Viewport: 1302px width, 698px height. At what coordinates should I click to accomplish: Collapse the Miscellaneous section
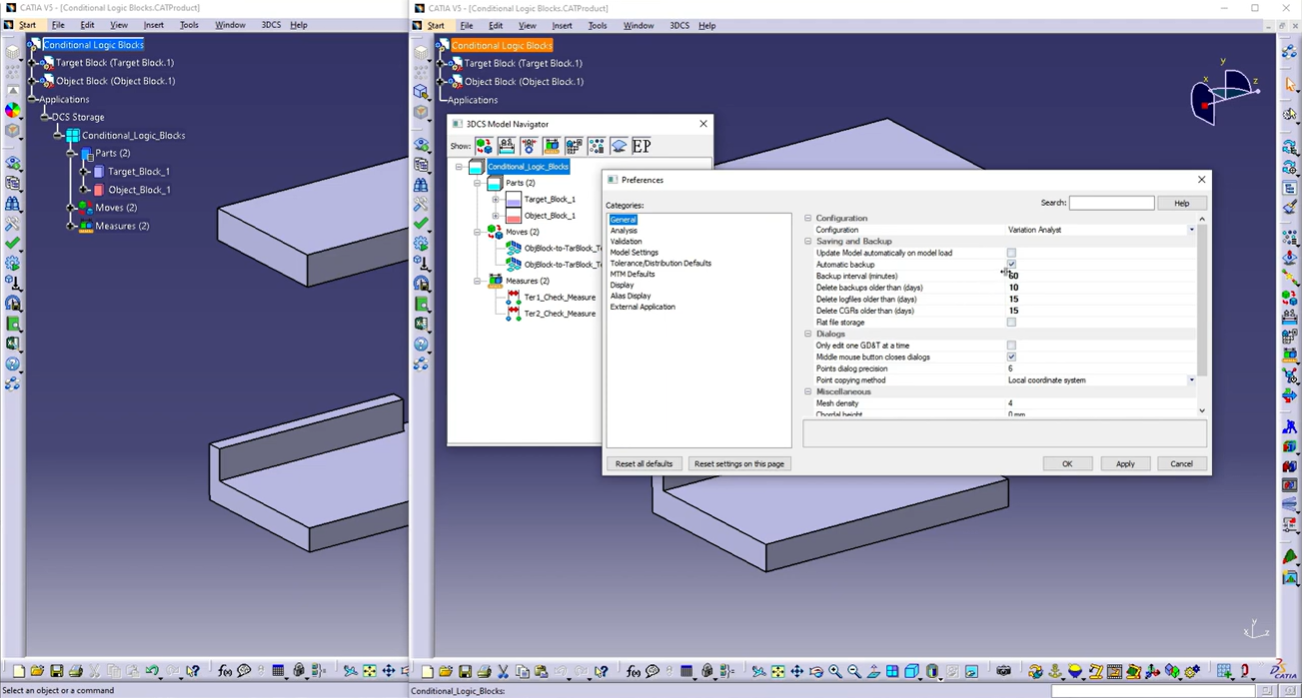[808, 392]
